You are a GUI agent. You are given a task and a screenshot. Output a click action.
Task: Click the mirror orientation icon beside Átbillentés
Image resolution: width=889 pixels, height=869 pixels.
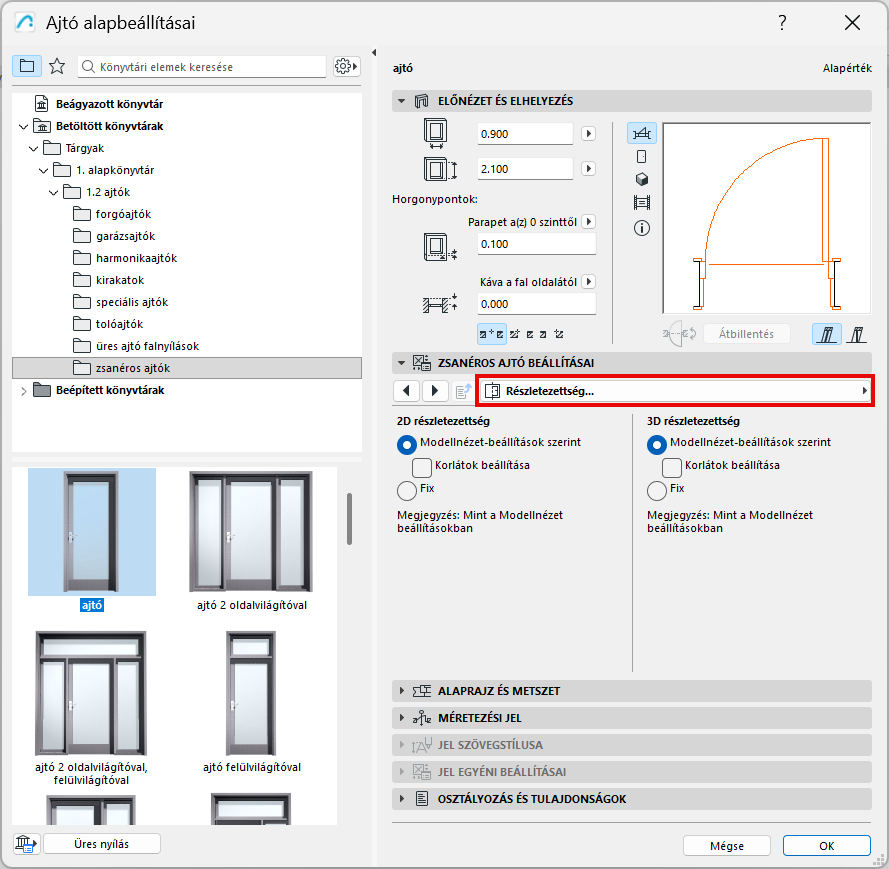pyautogui.click(x=680, y=333)
